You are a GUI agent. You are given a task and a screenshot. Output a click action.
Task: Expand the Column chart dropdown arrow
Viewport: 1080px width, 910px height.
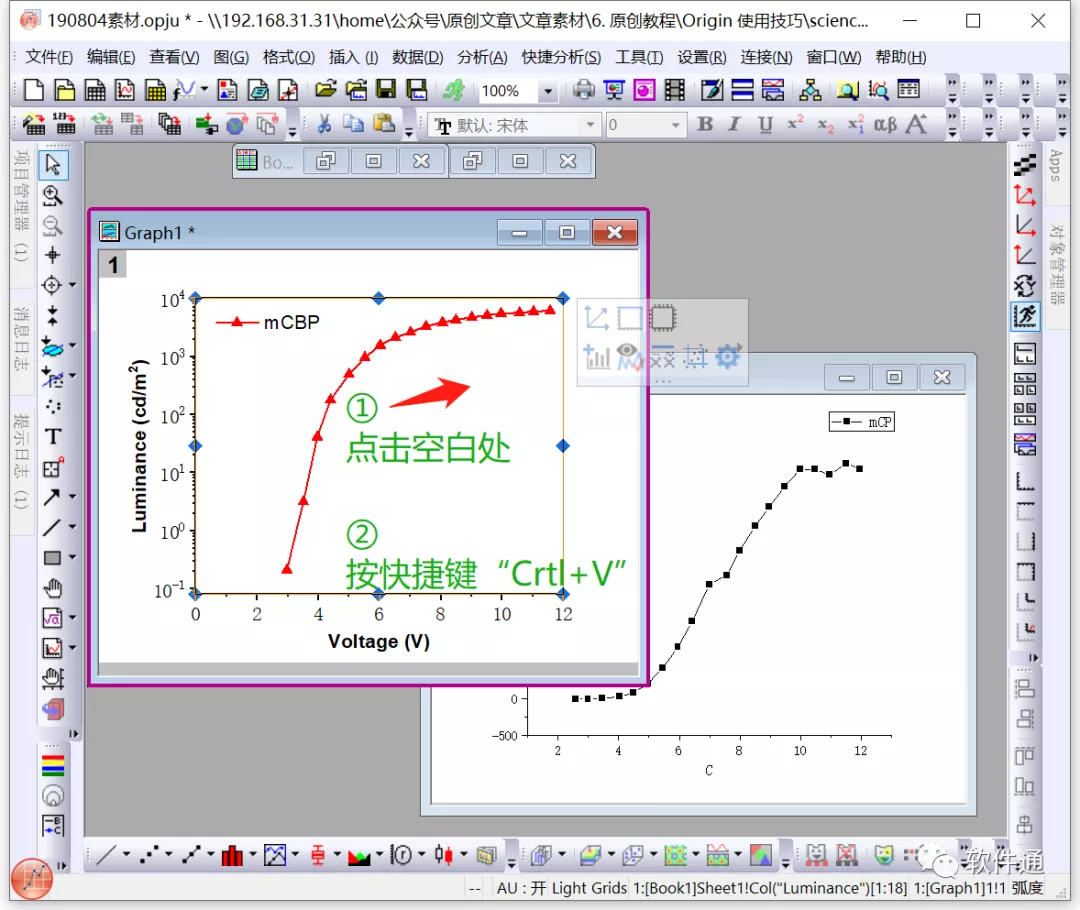pyautogui.click(x=253, y=855)
